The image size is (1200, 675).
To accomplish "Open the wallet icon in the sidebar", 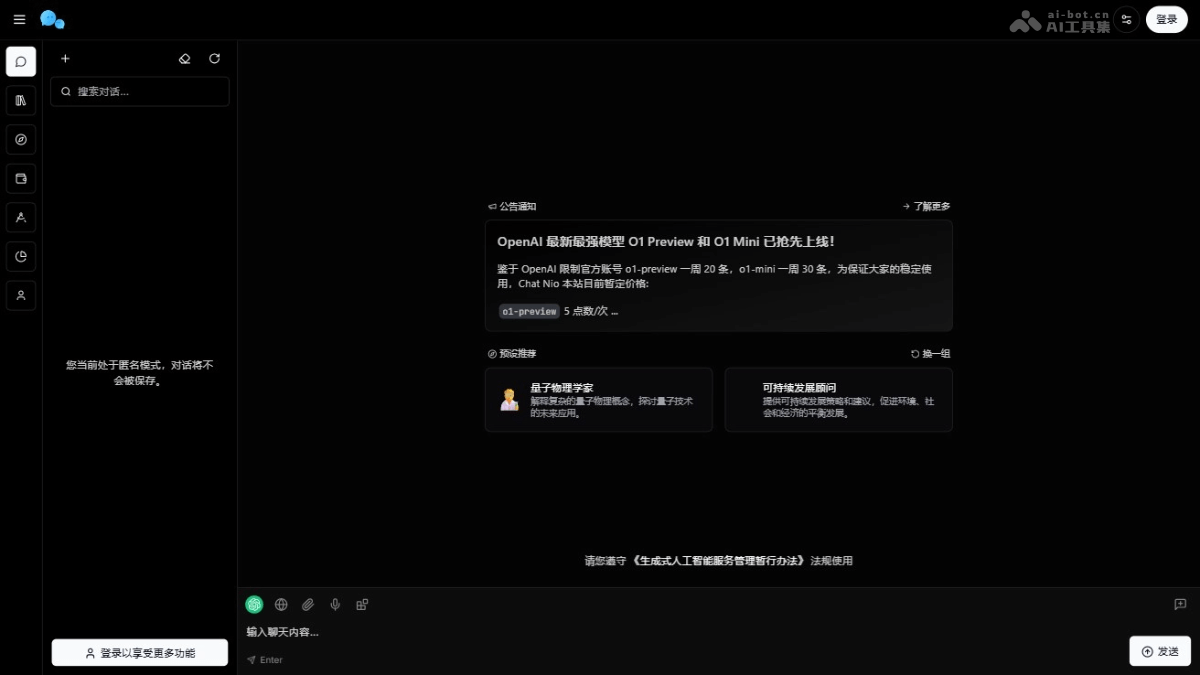I will pyautogui.click(x=21, y=178).
